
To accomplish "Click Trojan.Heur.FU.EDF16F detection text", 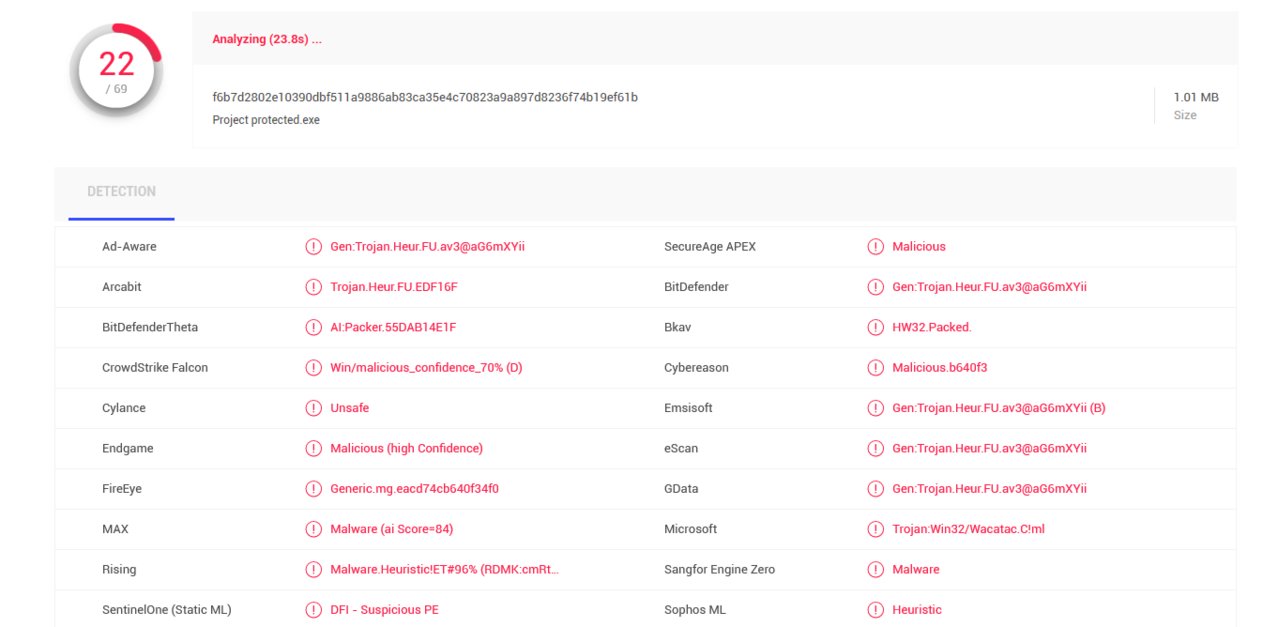I will pyautogui.click(x=394, y=287).
